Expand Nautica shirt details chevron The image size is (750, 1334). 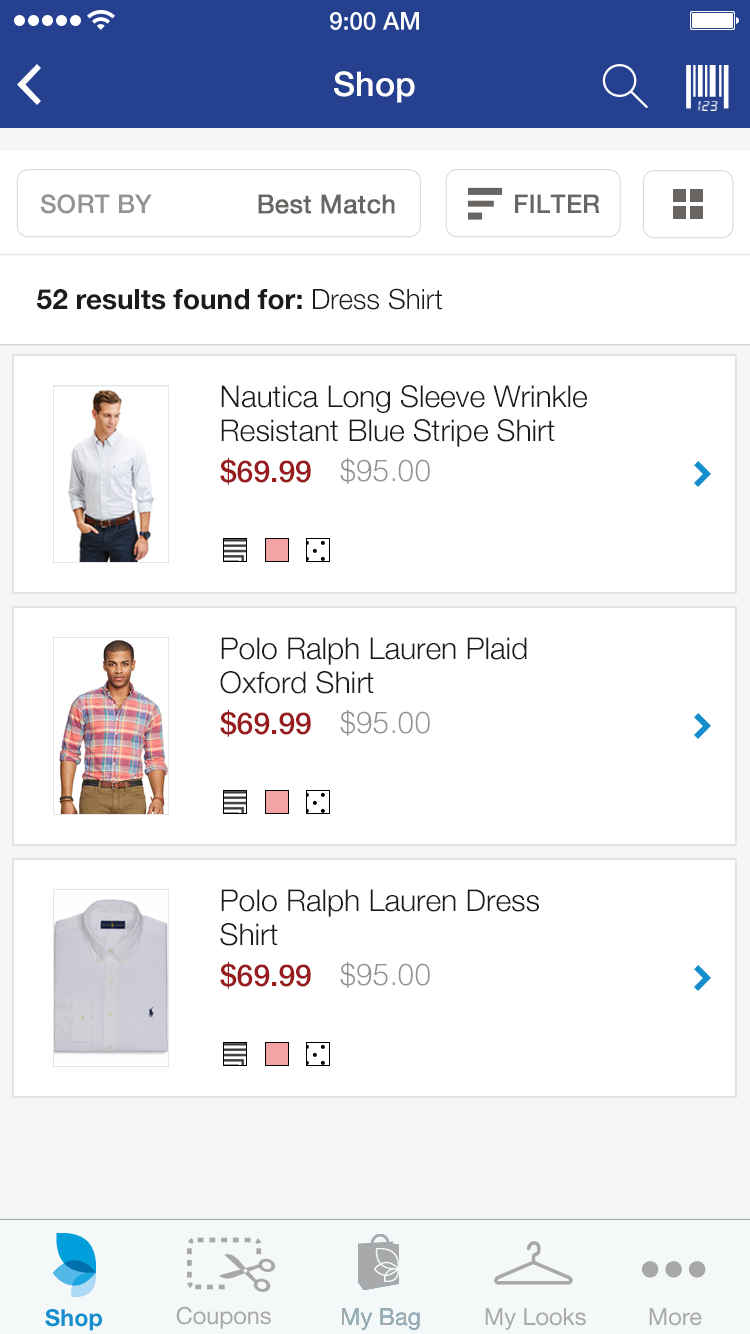click(702, 474)
